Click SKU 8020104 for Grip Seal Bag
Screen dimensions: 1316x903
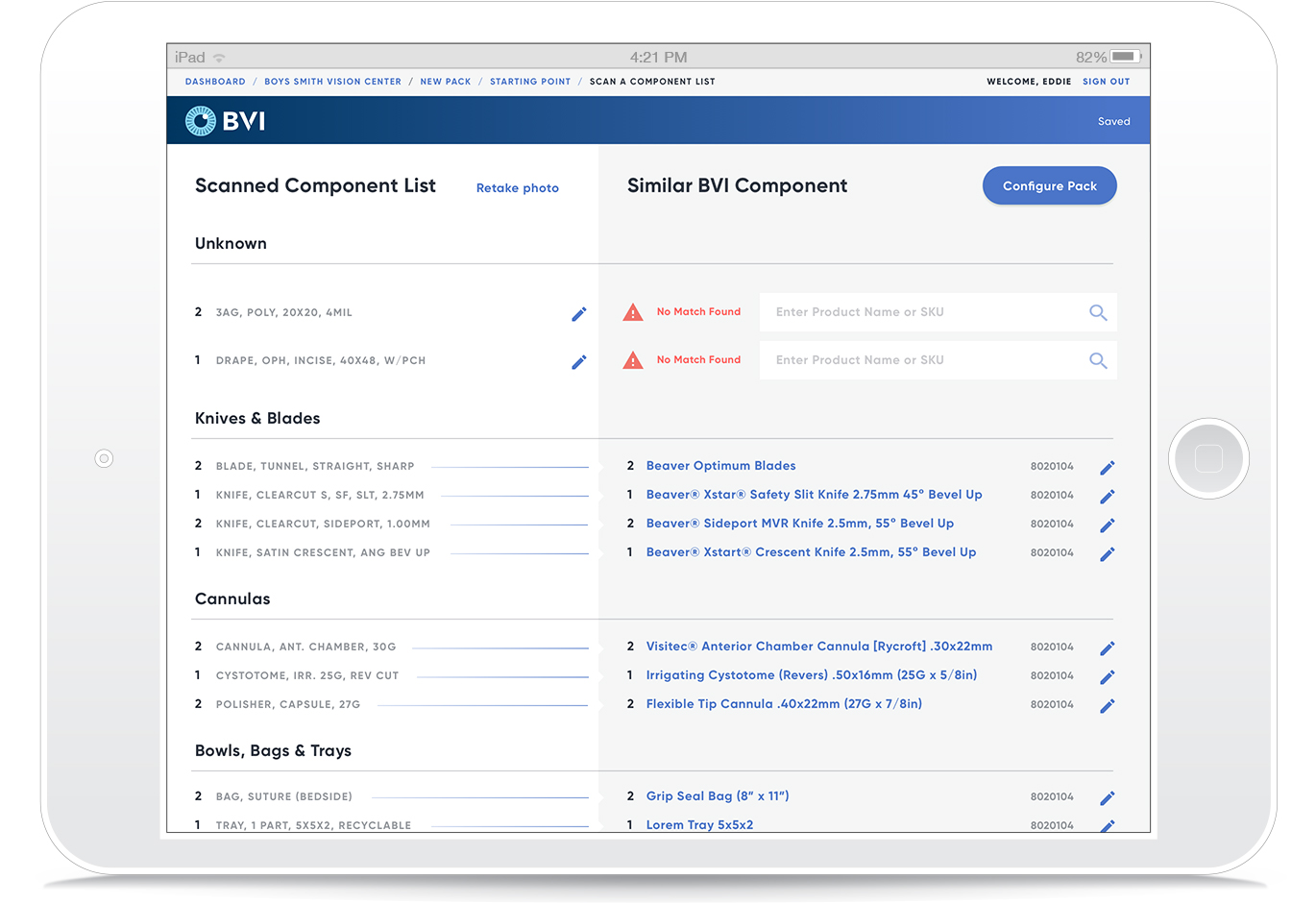[1052, 797]
